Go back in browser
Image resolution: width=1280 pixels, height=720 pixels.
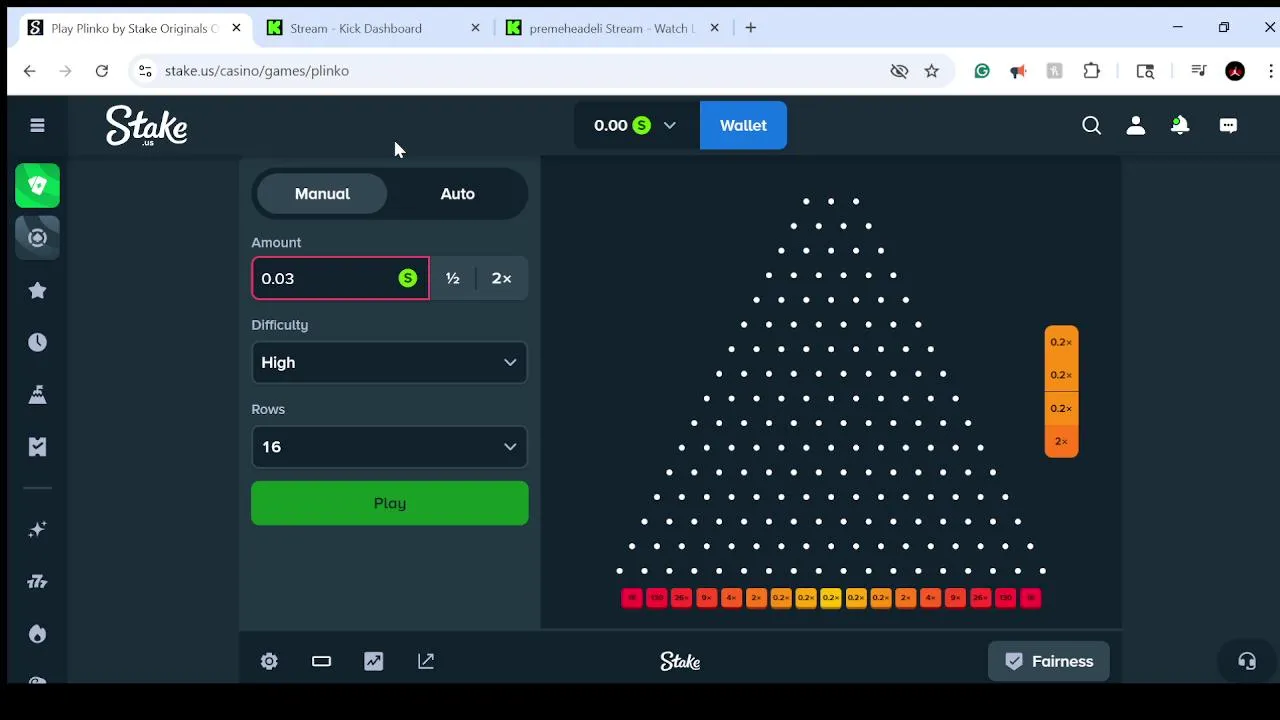click(29, 71)
